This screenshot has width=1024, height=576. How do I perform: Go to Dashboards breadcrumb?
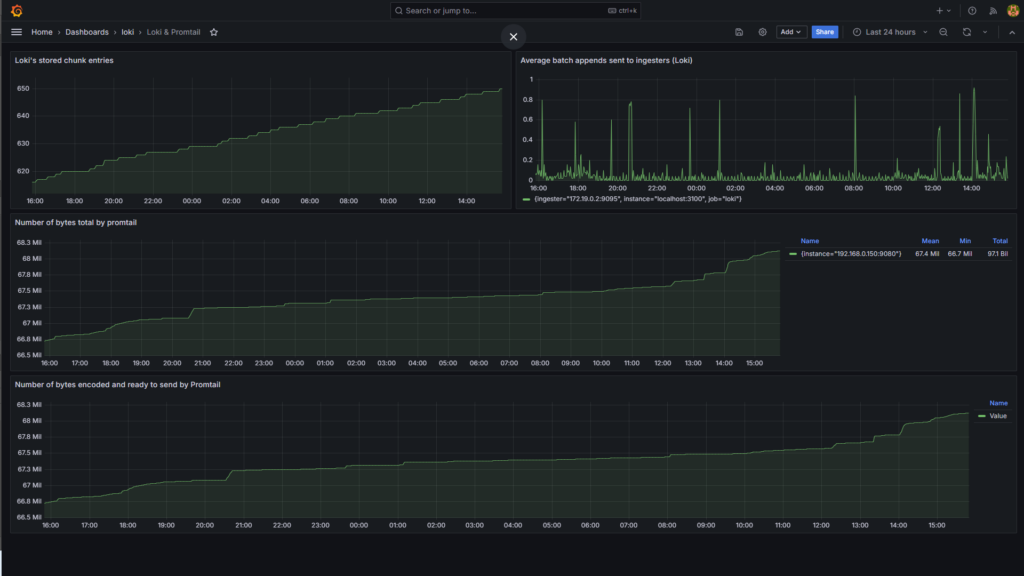(x=87, y=32)
